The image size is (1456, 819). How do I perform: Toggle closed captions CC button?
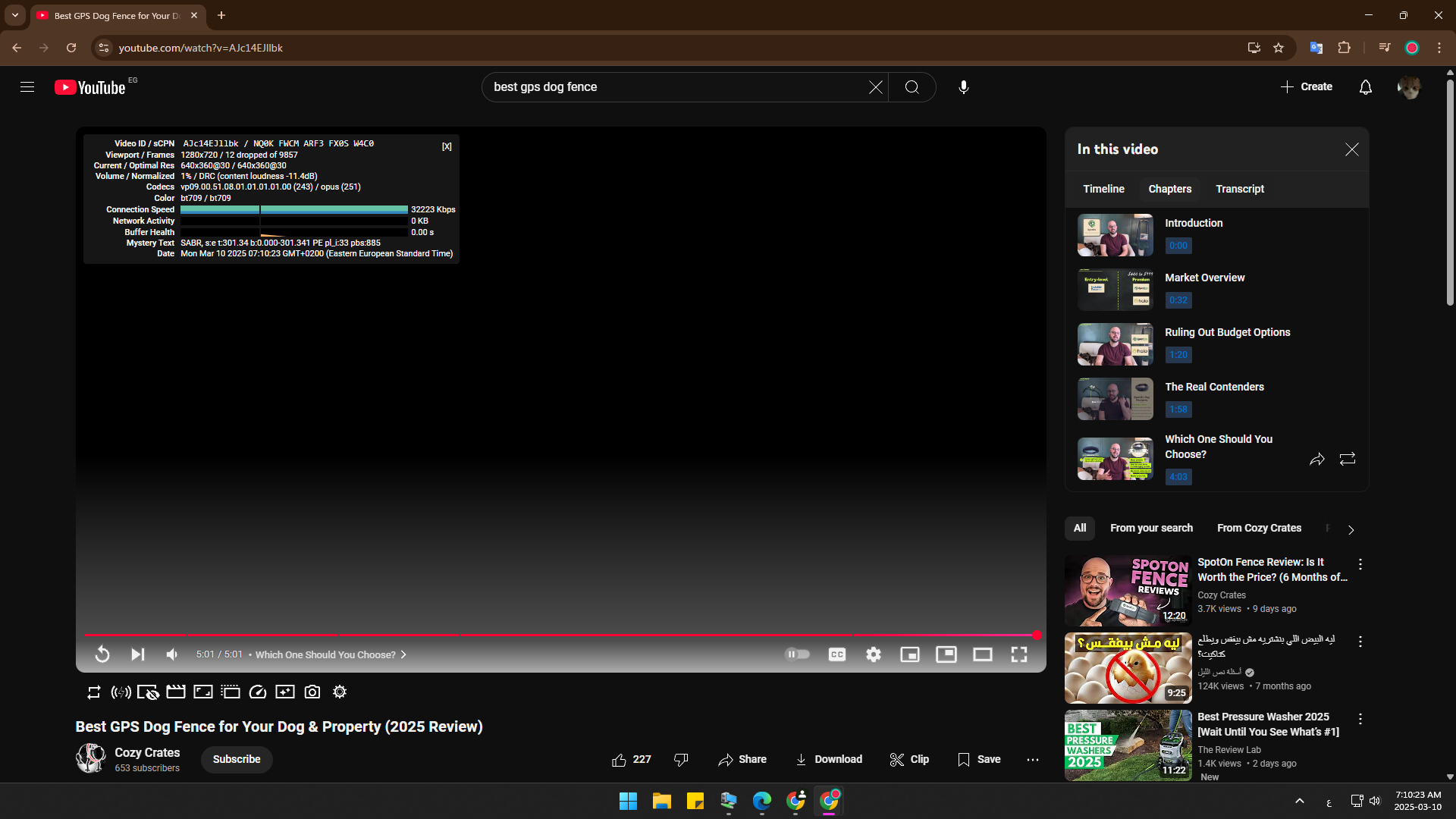tap(837, 654)
